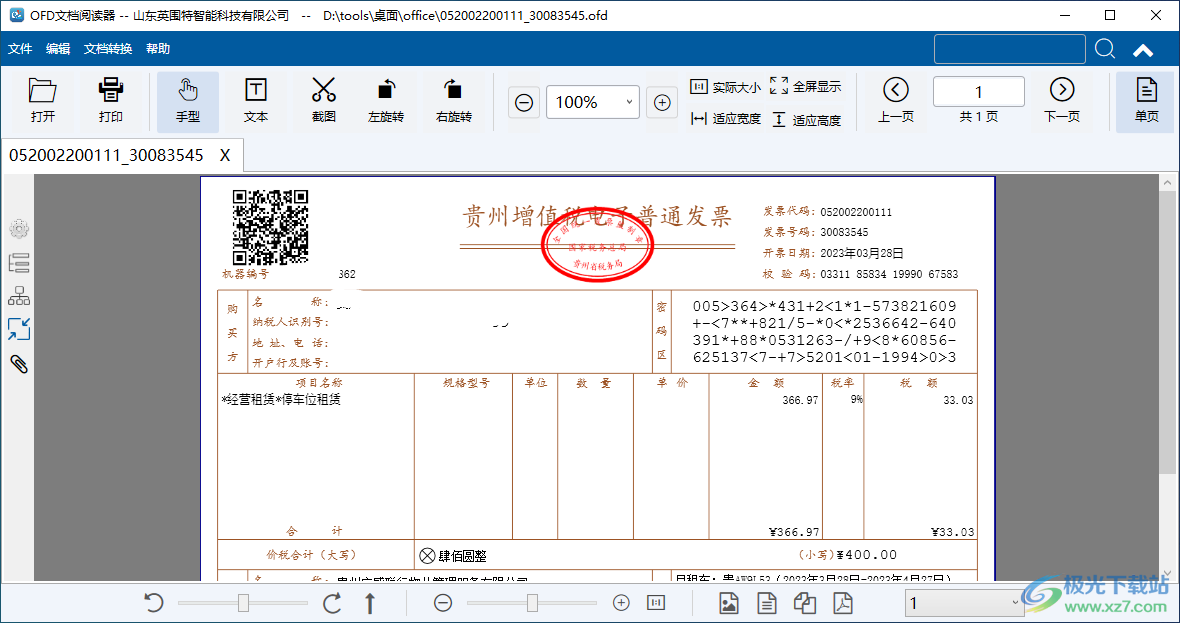The height and width of the screenshot is (623, 1180).
Task: Toggle 单页 single page view
Action: [x=1146, y=101]
